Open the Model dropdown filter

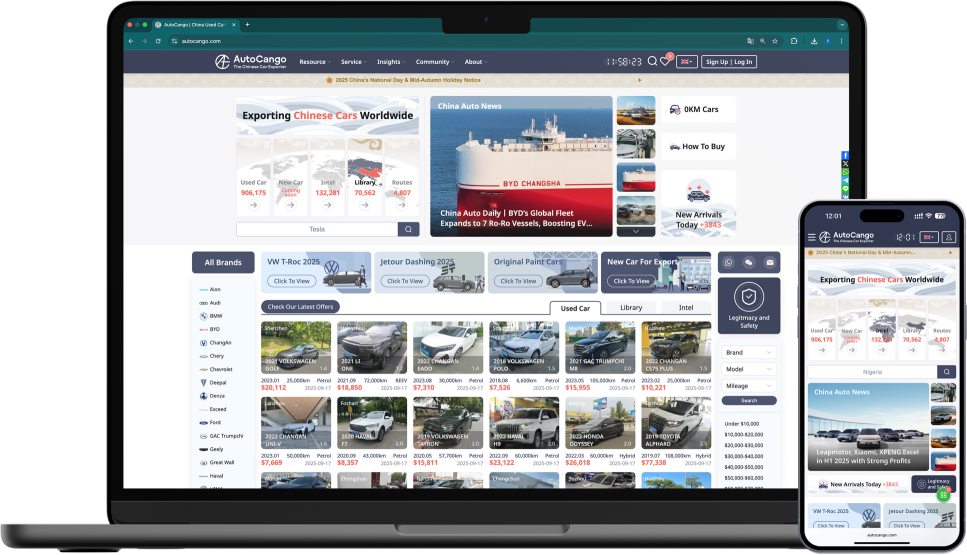[x=749, y=369]
